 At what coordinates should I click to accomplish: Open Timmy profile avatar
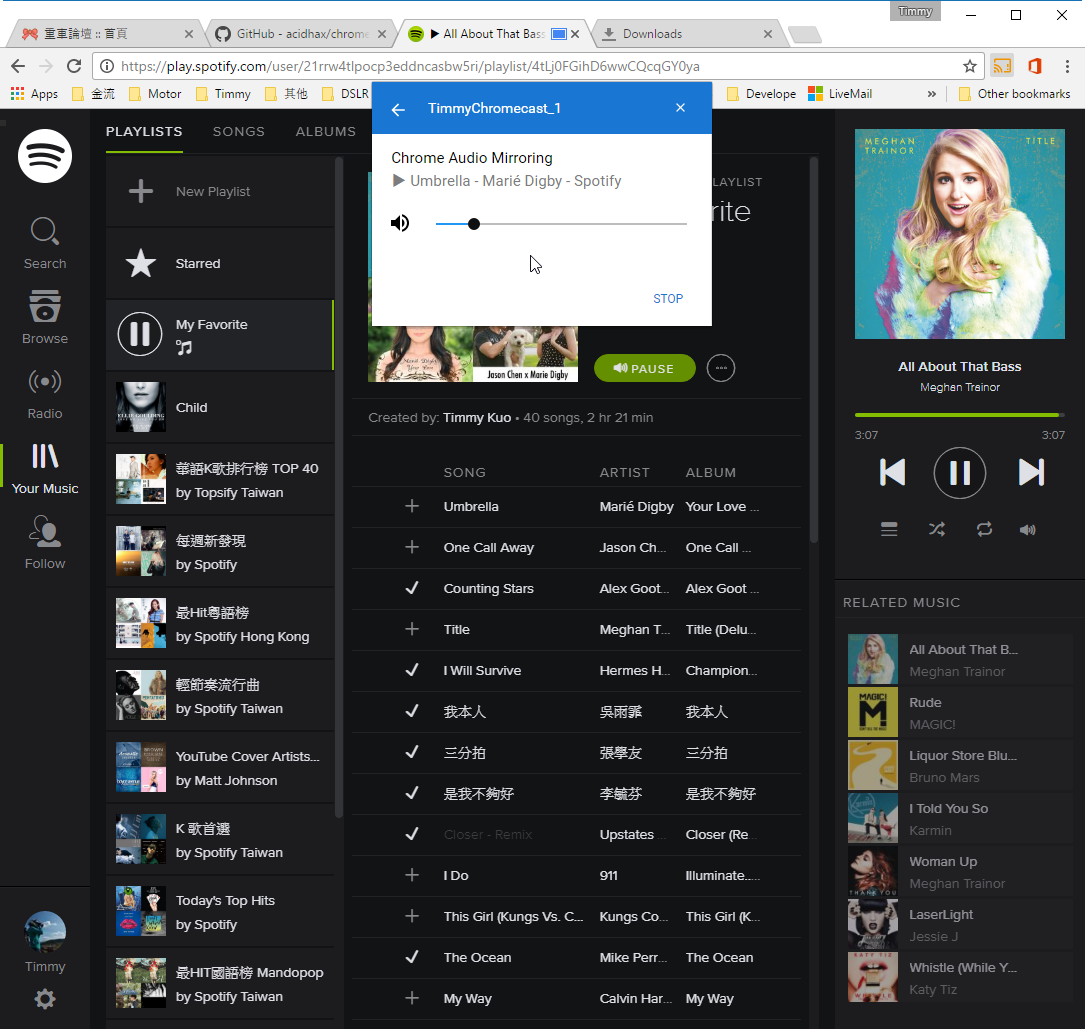point(45,931)
